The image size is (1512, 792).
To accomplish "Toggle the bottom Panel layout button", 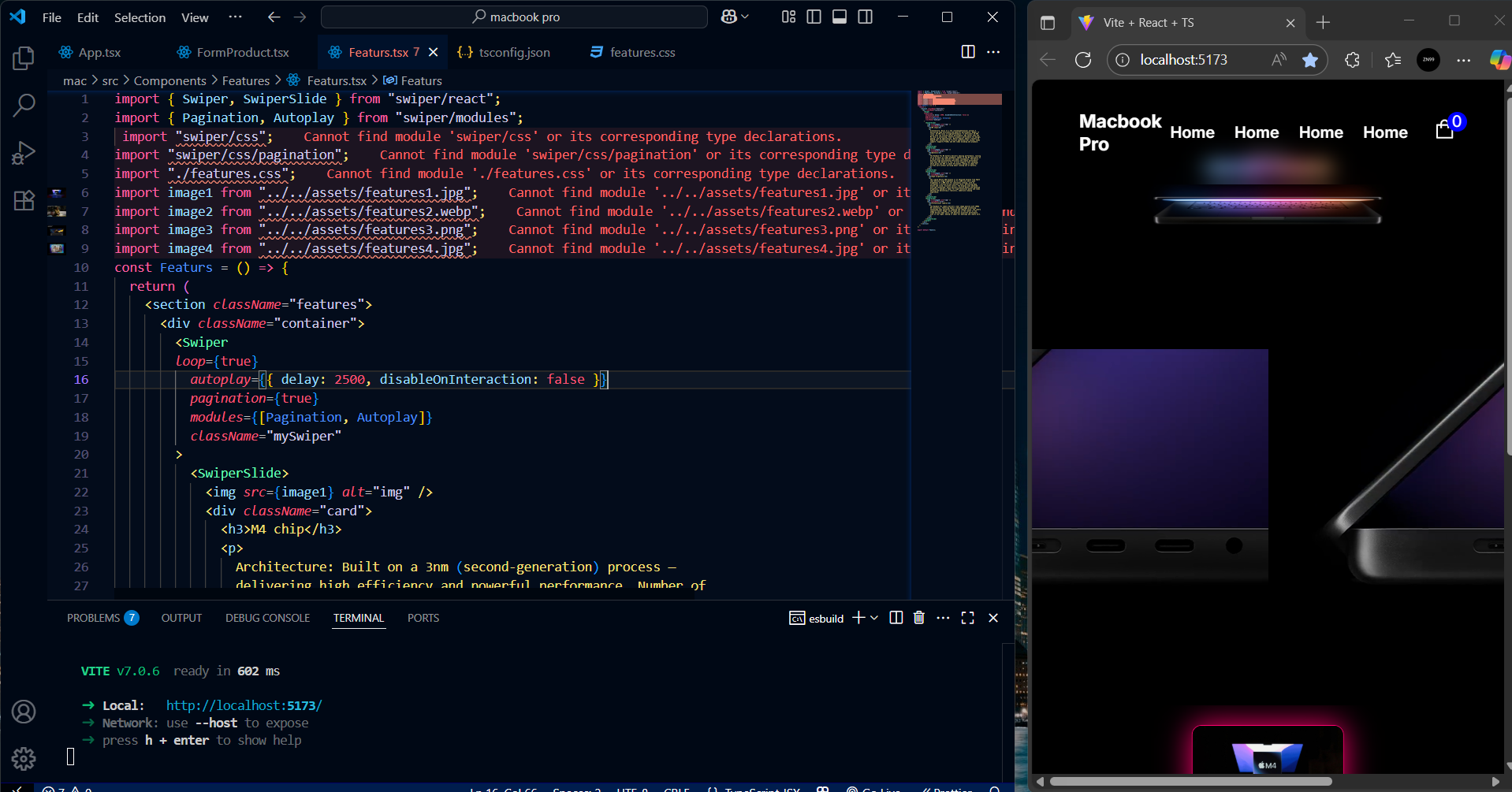I will coord(840,17).
